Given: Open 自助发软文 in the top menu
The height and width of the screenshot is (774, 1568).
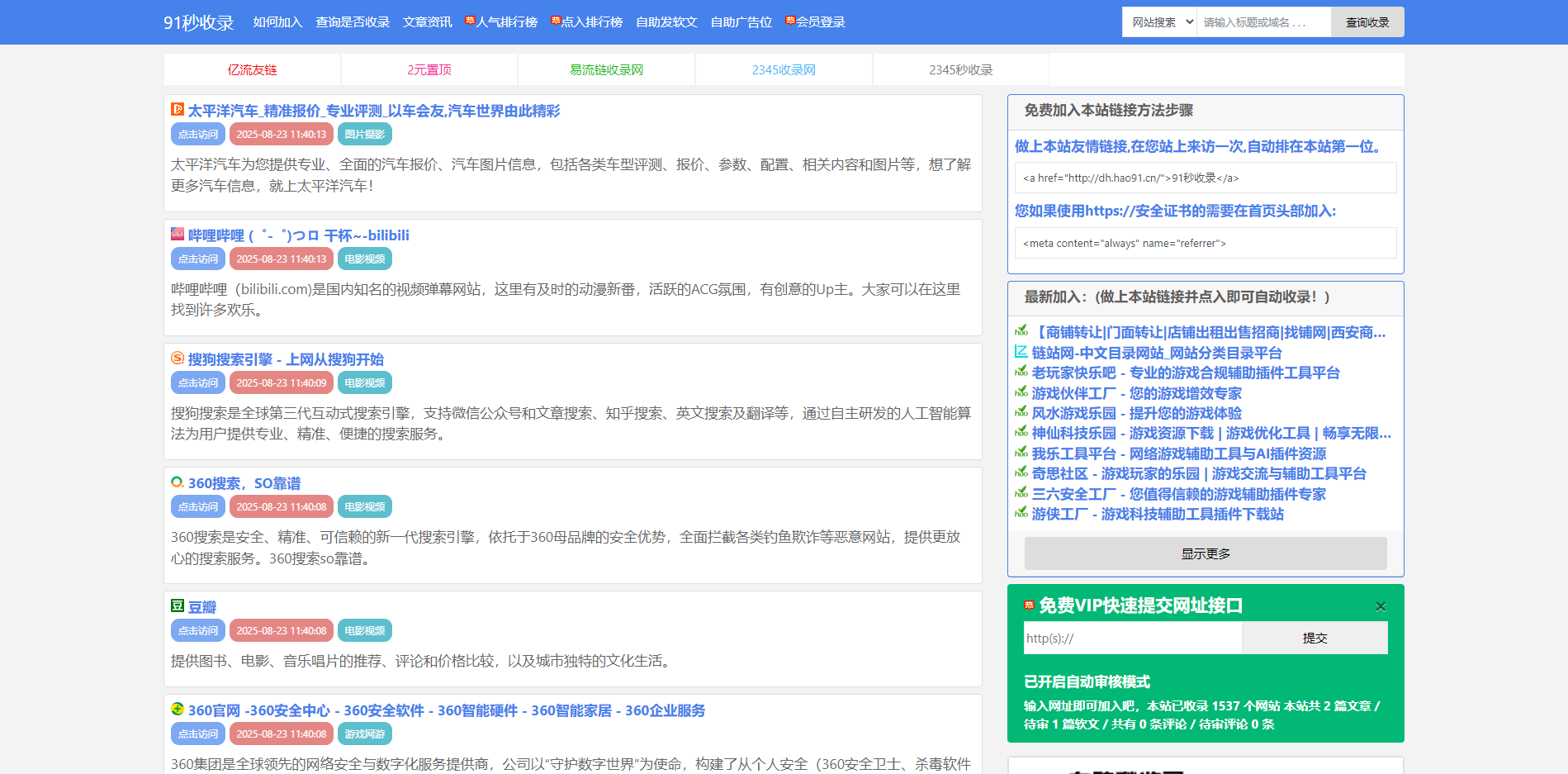Looking at the screenshot, I should (666, 22).
